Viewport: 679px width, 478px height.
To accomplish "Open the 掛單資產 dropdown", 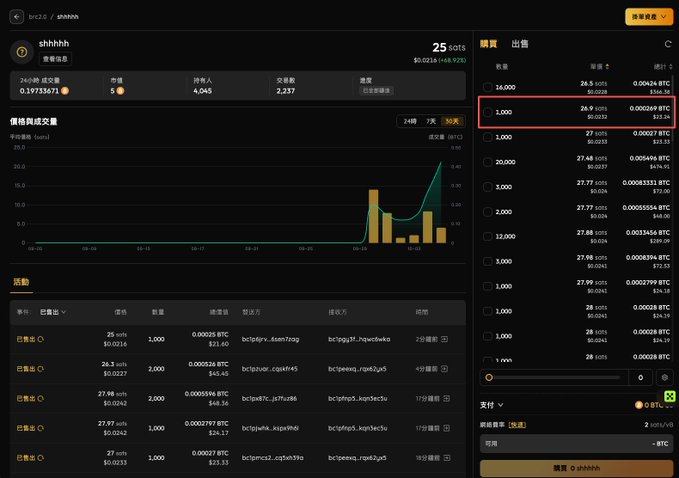I will click(649, 17).
